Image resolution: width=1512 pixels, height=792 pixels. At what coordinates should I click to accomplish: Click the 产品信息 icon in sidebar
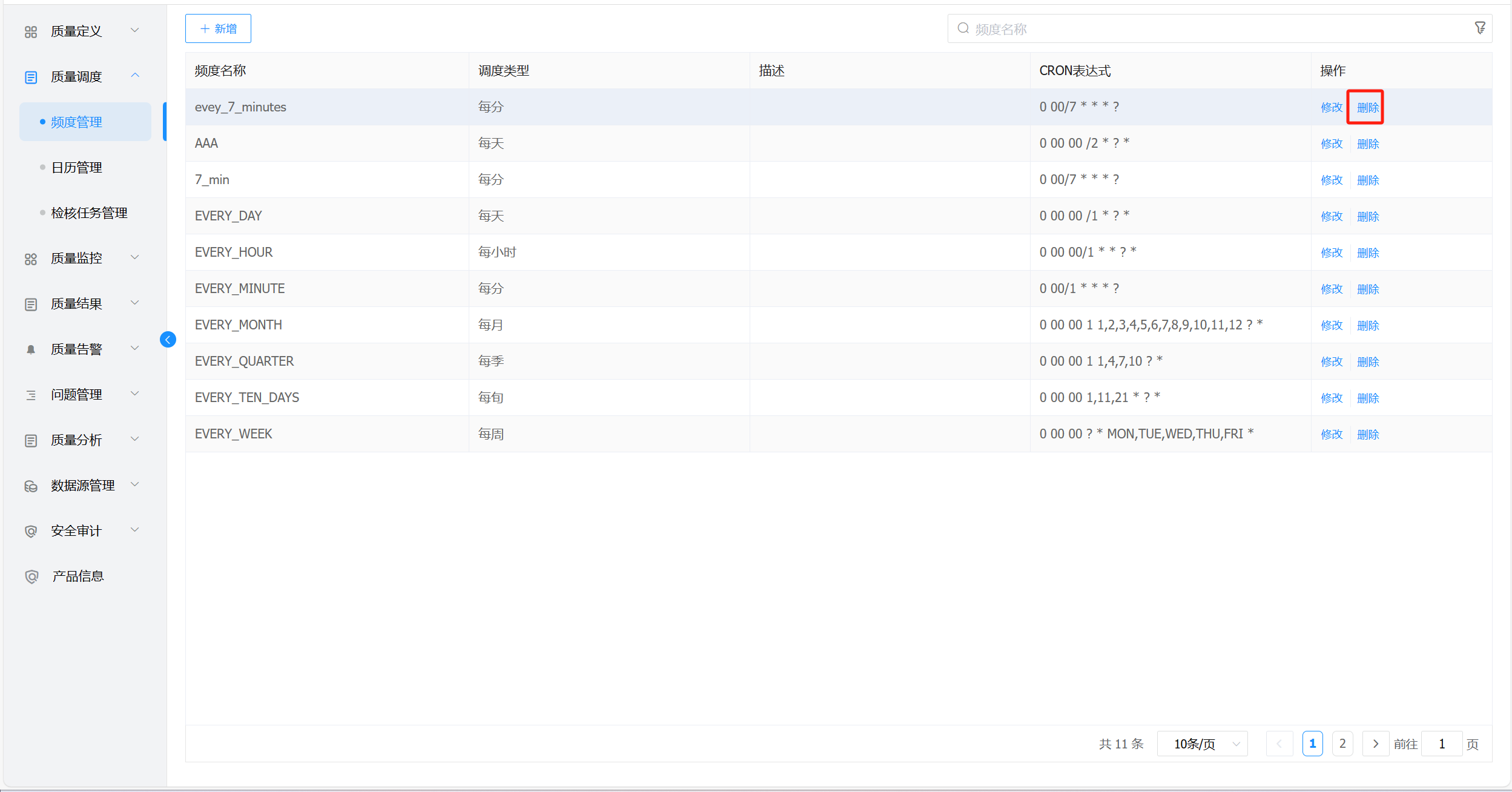[31, 576]
